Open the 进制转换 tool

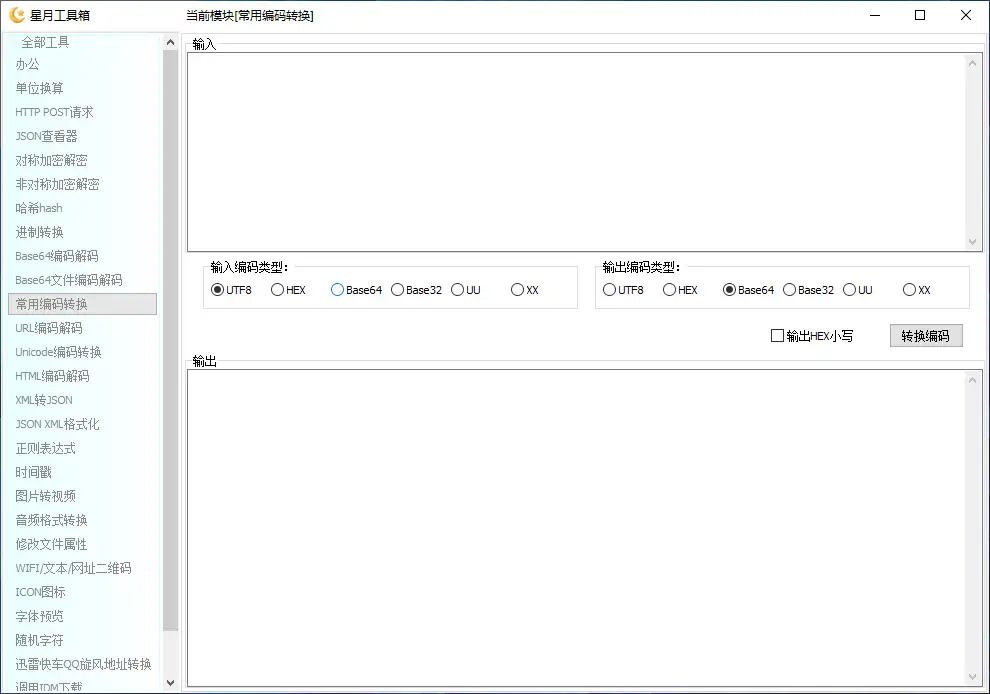39,232
